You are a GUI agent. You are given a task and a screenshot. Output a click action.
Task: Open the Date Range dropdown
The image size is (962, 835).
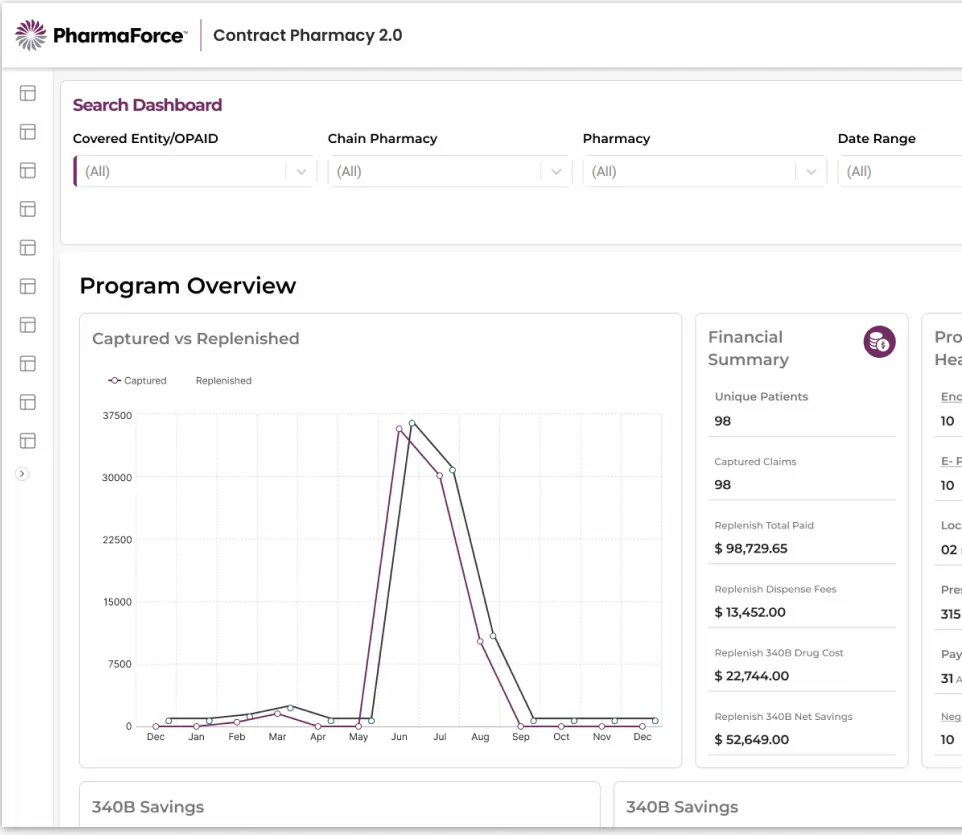pyautogui.click(x=899, y=172)
